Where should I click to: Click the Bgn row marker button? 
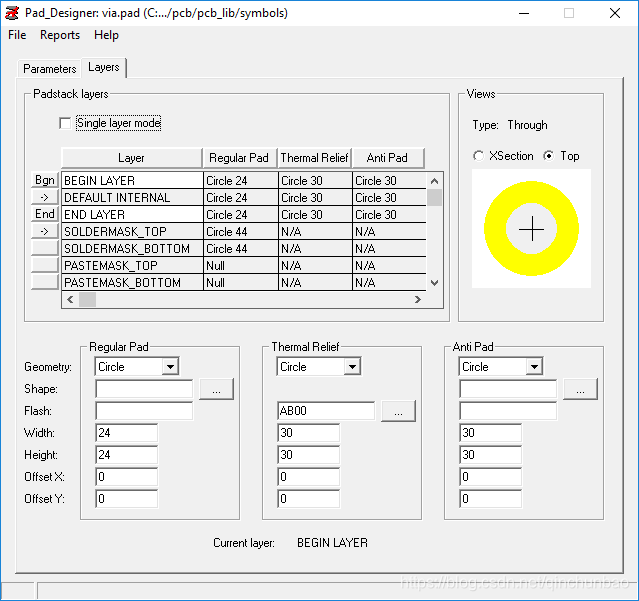pos(45,180)
